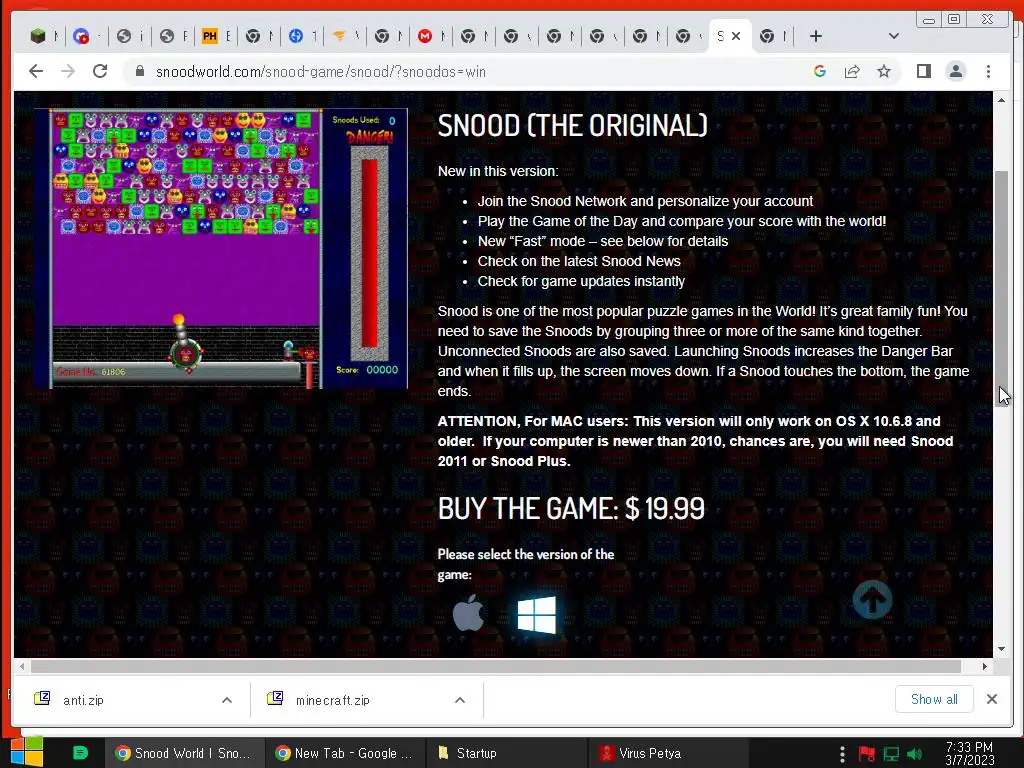This screenshot has width=1024, height=768.
Task: Click the scroll-to-top arrow button
Action: click(872, 600)
